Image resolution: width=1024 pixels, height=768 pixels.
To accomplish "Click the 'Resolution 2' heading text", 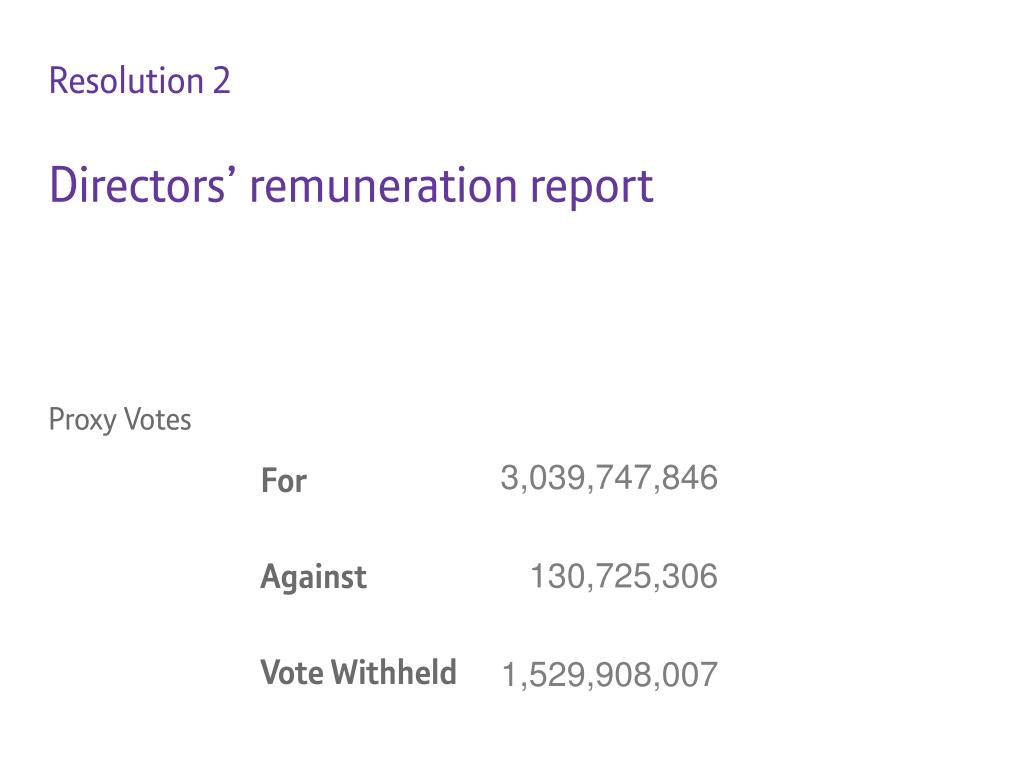I will point(140,81).
